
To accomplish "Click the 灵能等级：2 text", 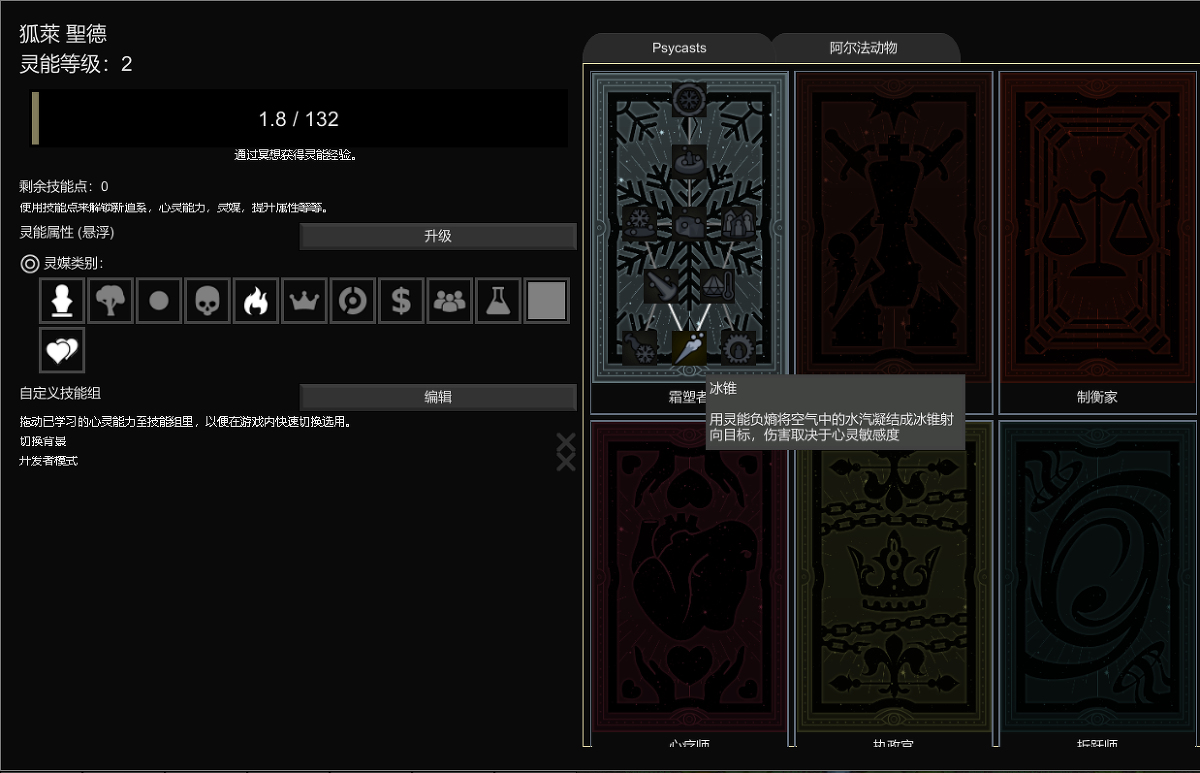I will [76, 64].
